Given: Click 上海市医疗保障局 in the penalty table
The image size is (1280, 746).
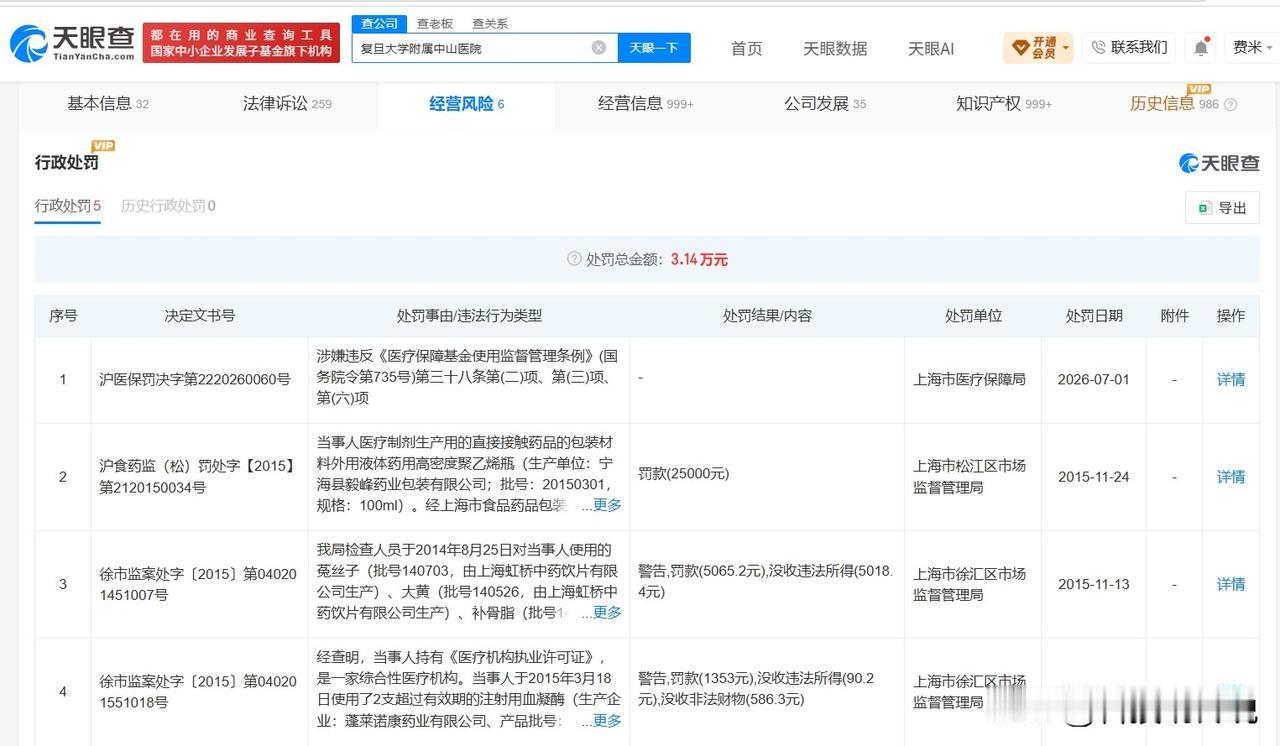Looking at the screenshot, I should [969, 380].
